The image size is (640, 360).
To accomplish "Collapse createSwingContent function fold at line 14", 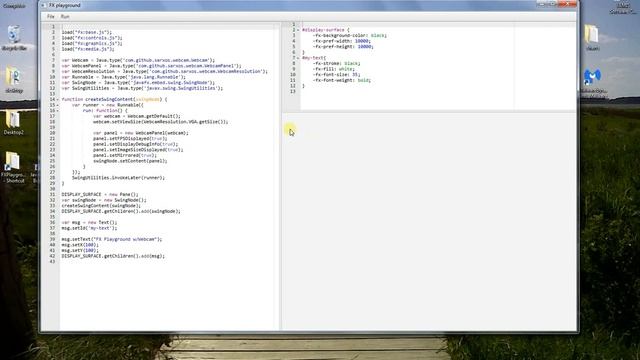I will click(58, 100).
